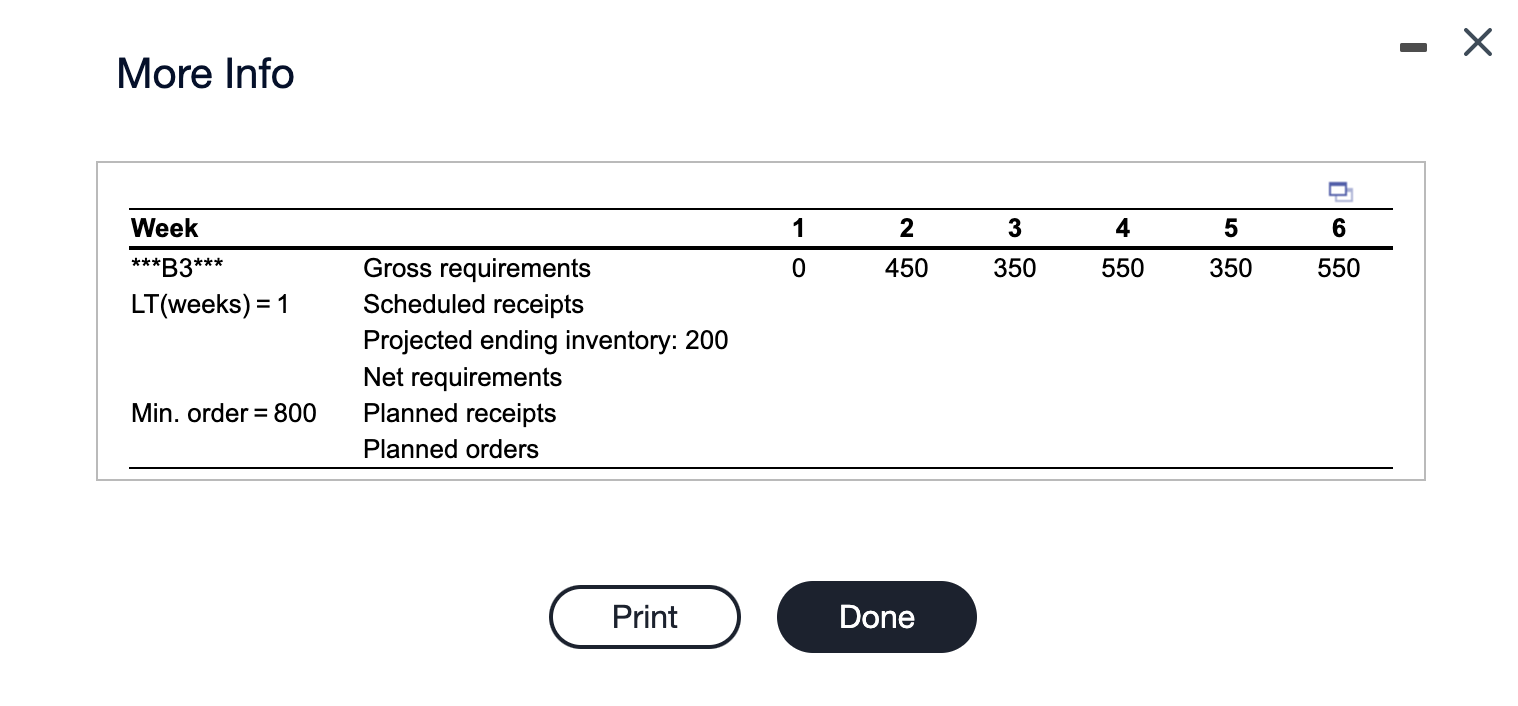The image size is (1518, 706).
Task: Click the 550 gross requirement in week 4
Action: pos(1122,268)
